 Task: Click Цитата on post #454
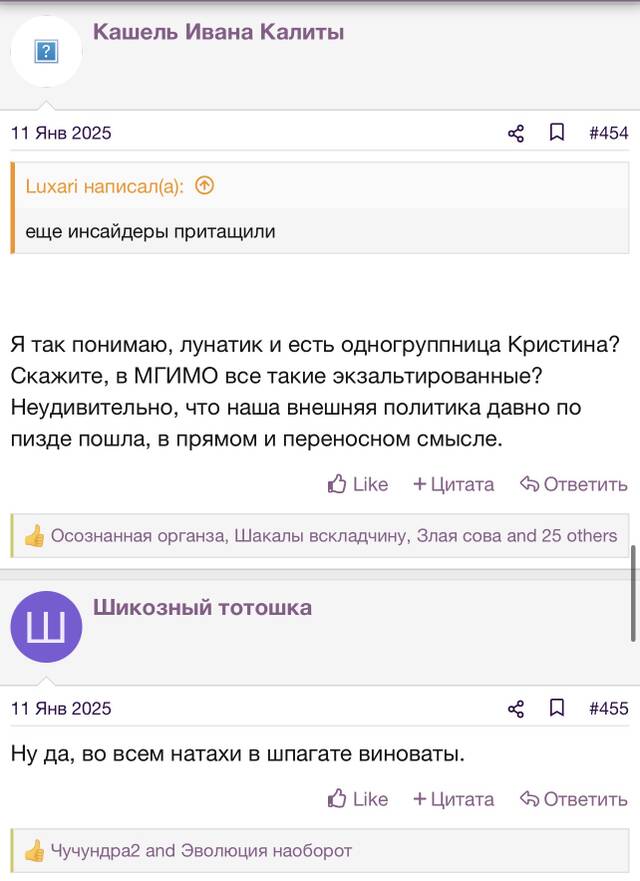tap(453, 484)
